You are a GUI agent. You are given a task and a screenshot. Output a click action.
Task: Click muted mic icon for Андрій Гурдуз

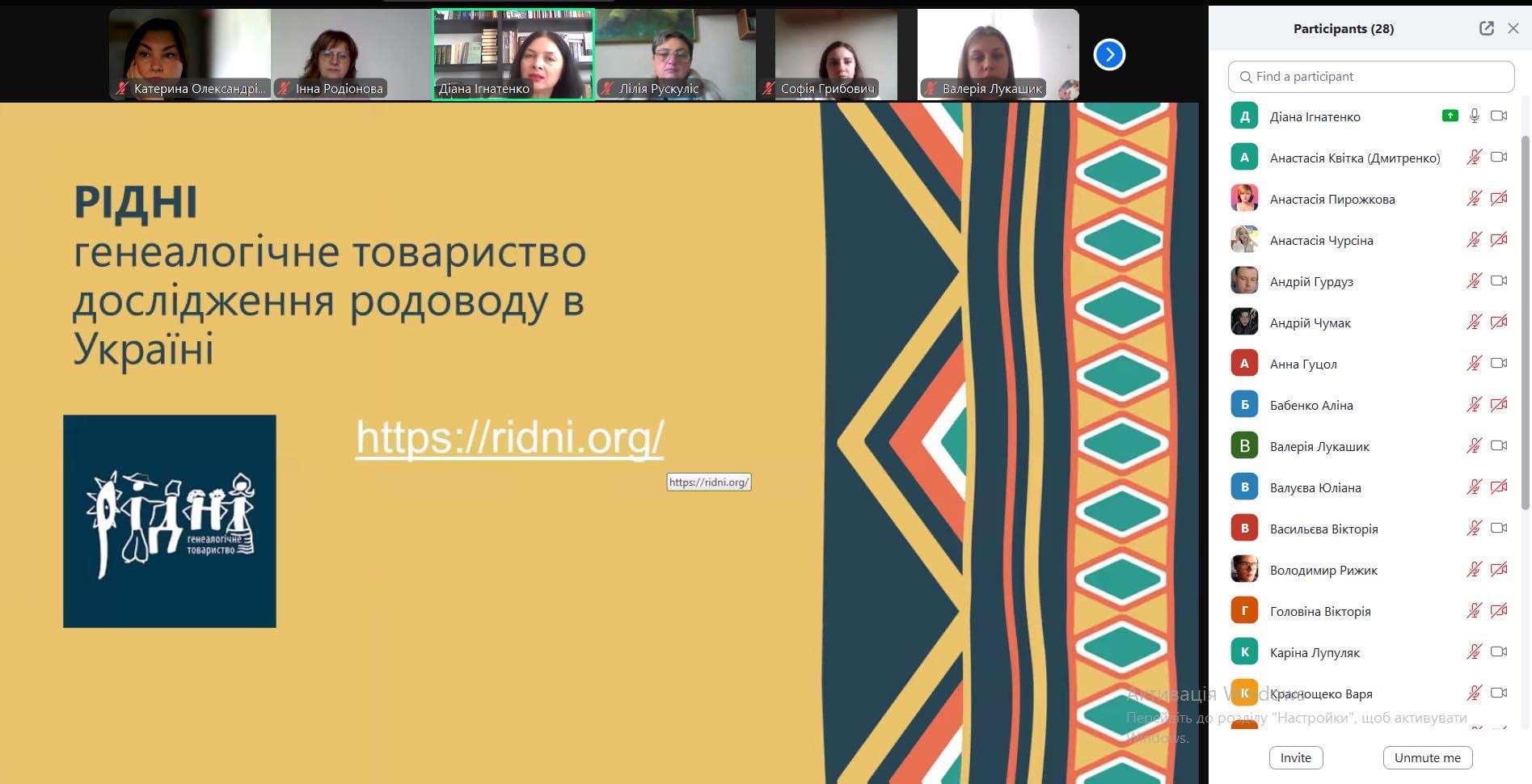click(x=1475, y=281)
